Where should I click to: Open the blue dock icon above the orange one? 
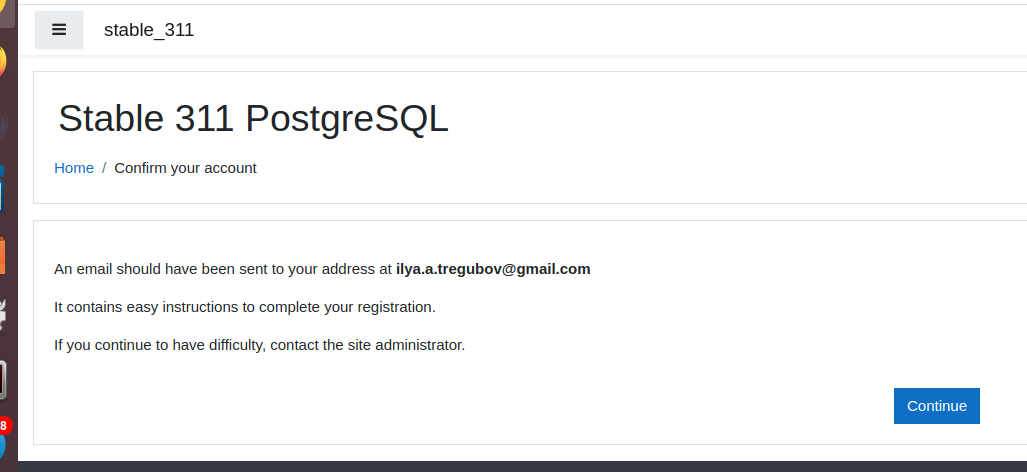point(2,190)
